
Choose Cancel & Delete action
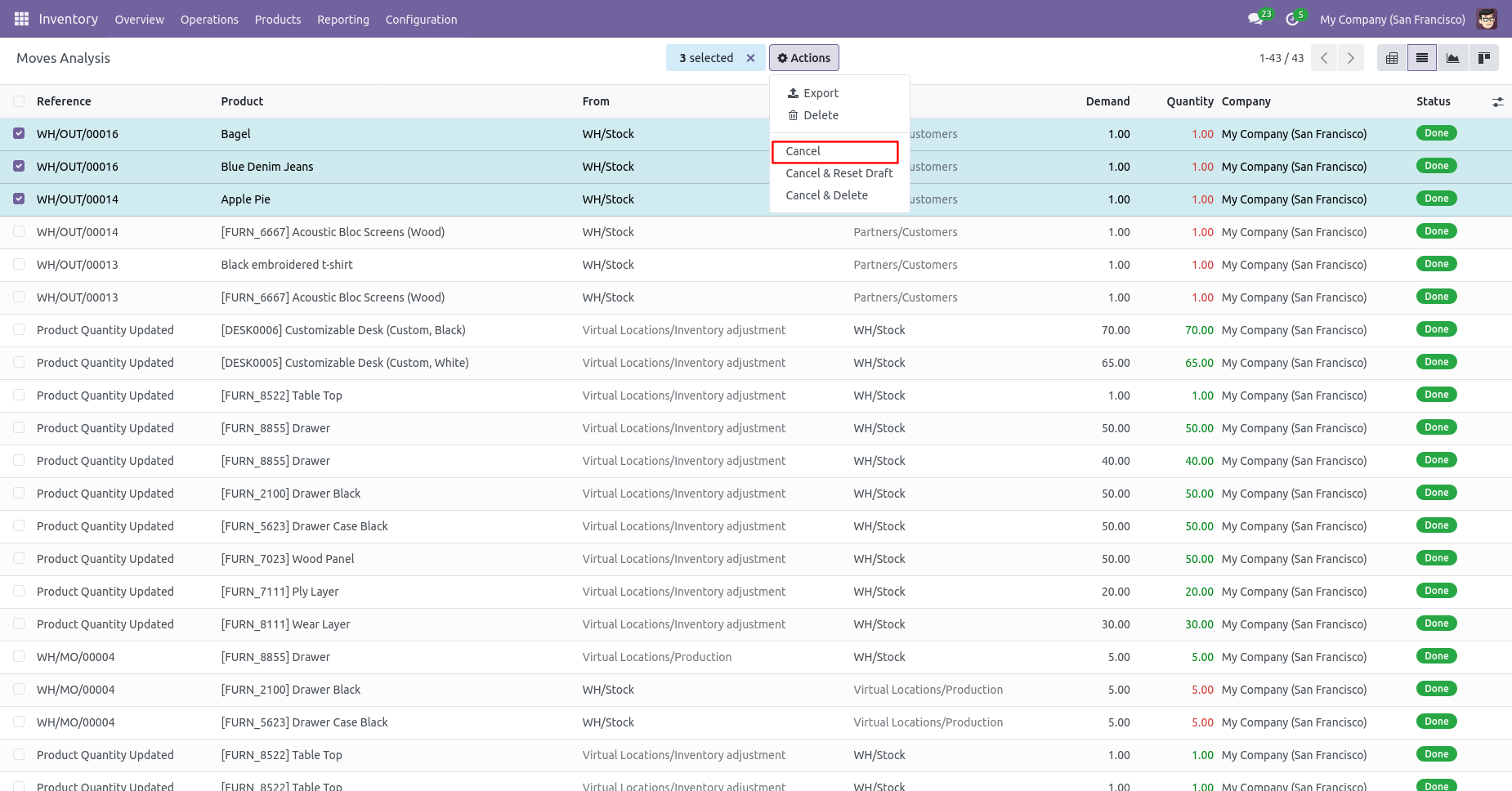pyautogui.click(x=839, y=195)
